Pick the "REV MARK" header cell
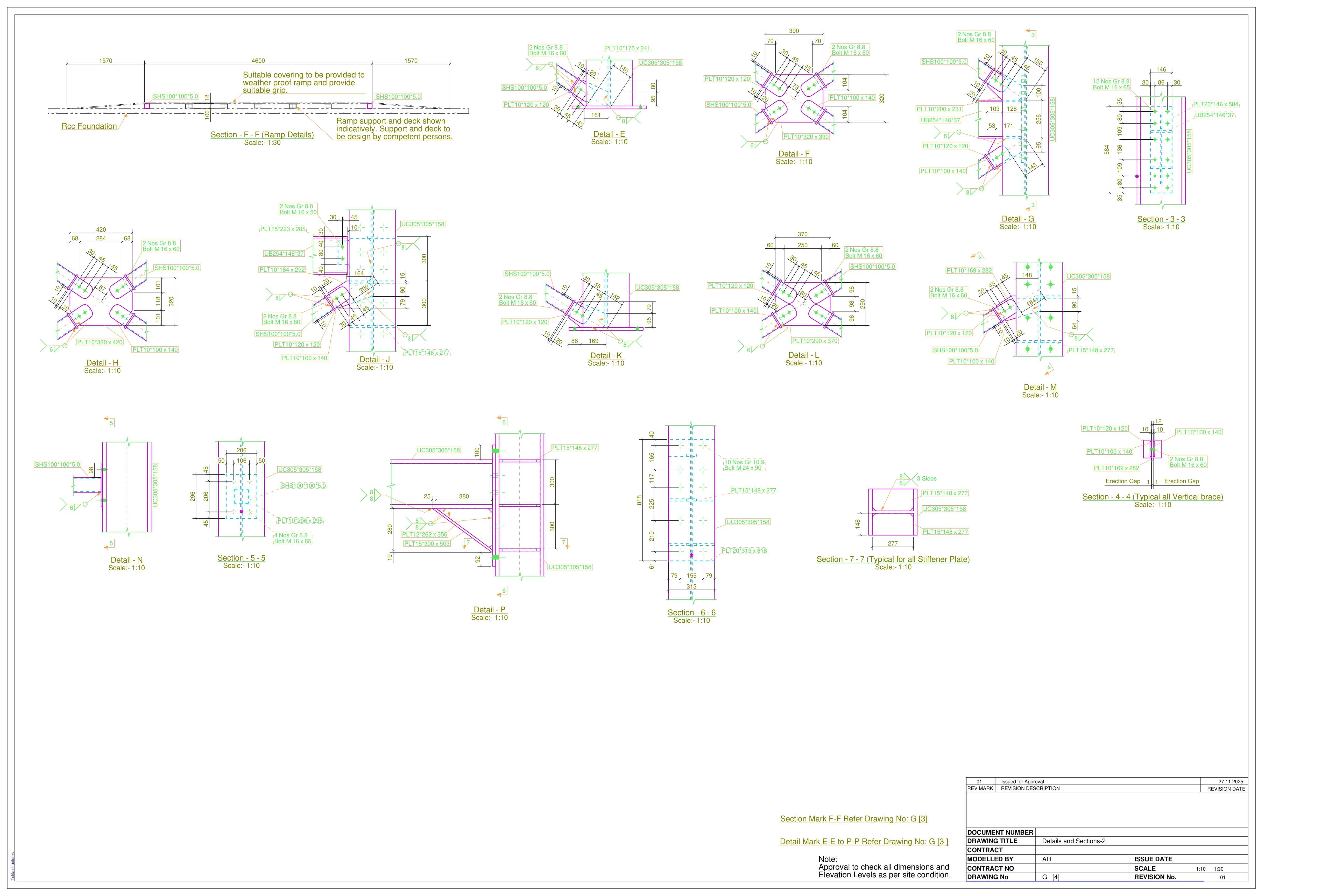 pyautogui.click(x=980, y=789)
